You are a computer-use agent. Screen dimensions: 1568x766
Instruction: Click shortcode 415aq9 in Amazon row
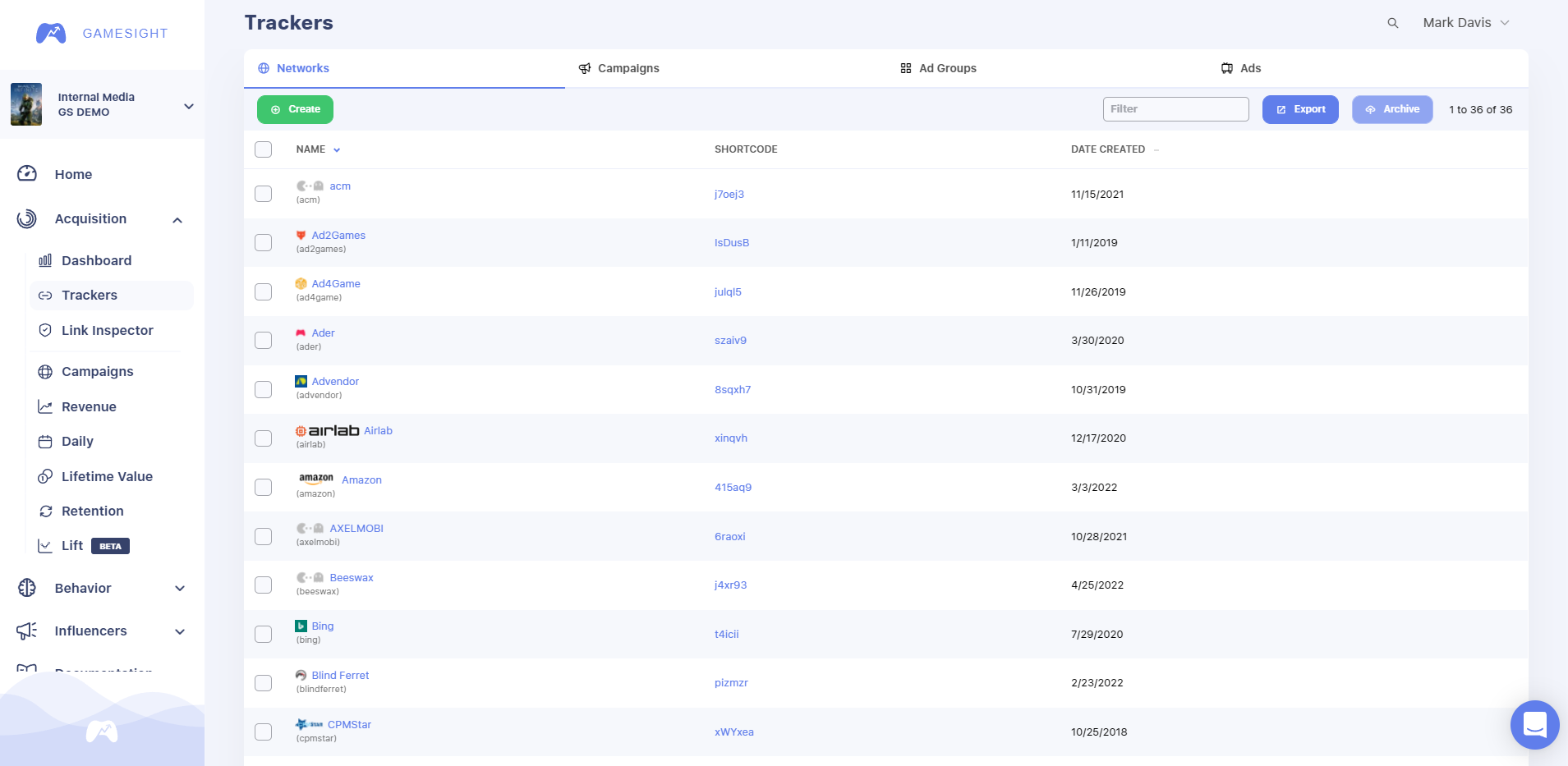(x=733, y=488)
